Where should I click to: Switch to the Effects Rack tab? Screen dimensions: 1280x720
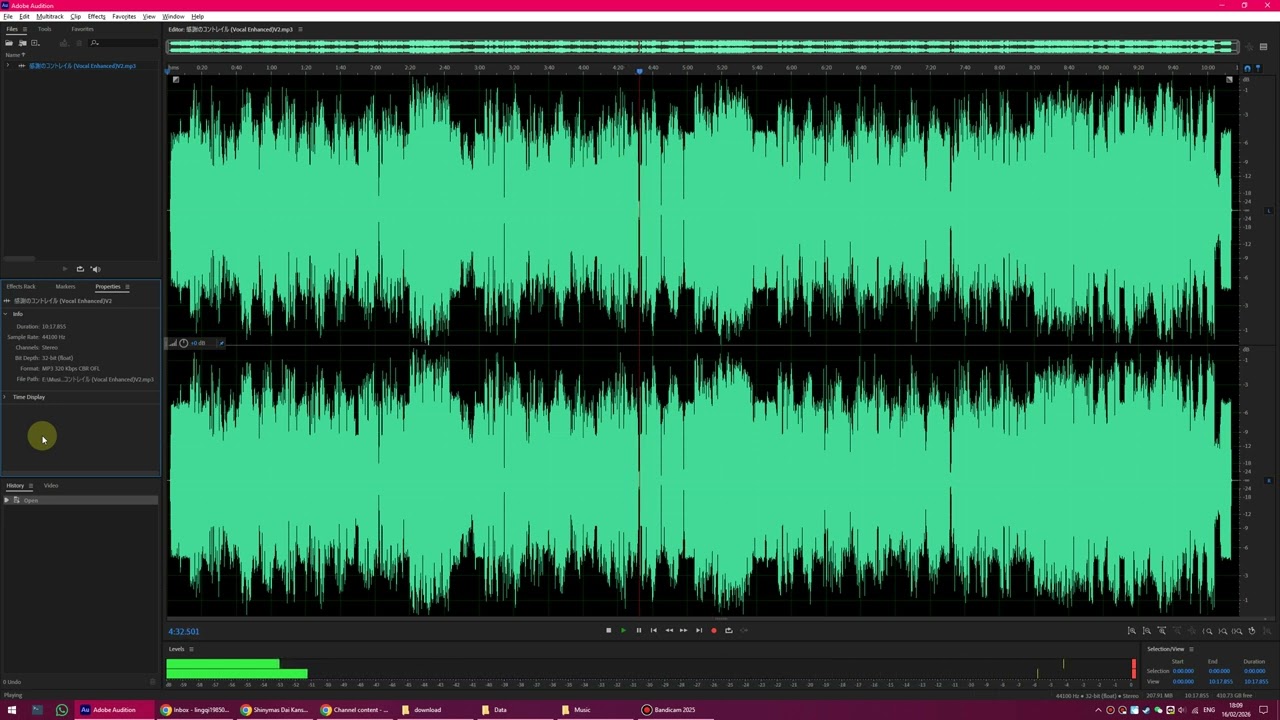pos(21,287)
